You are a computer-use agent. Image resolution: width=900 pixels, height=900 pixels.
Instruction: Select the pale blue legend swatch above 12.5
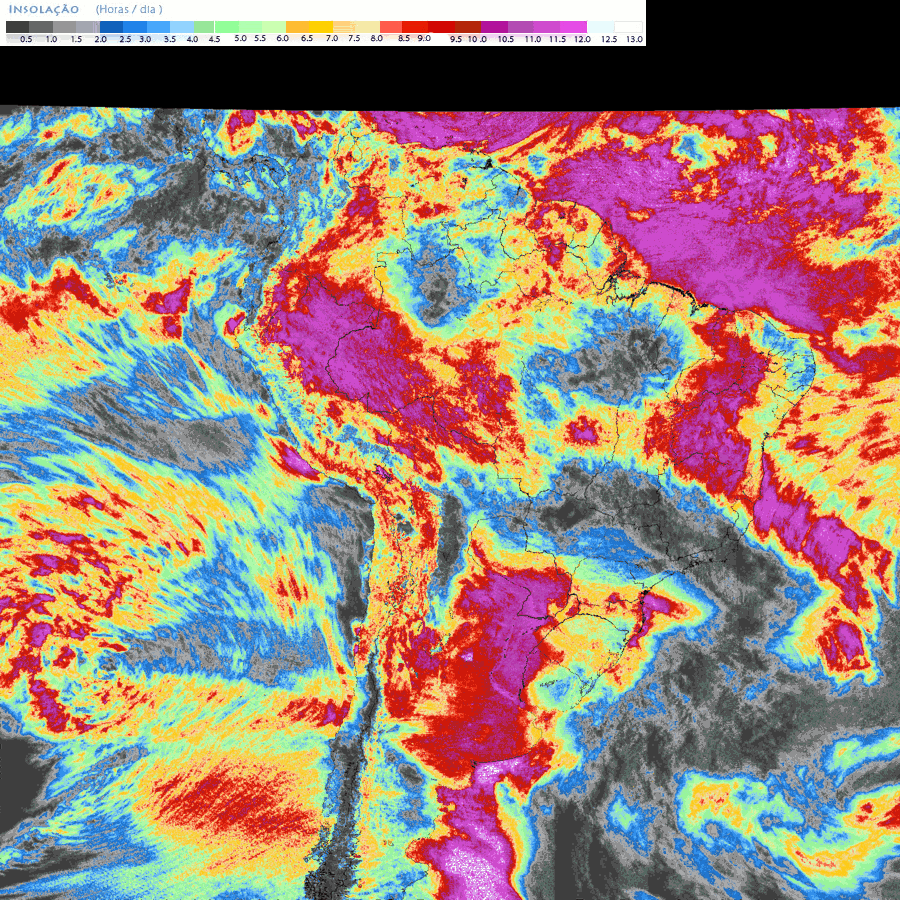[x=601, y=27]
